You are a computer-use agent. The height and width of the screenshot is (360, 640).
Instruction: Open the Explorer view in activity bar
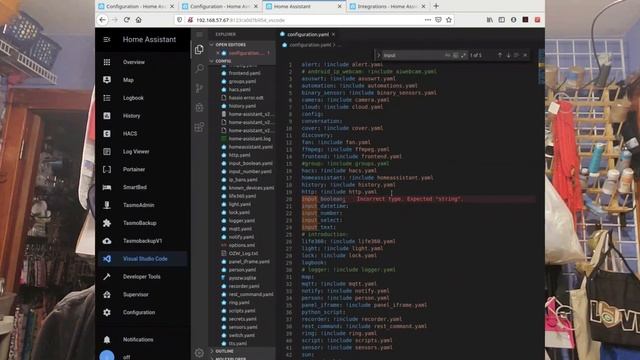click(199, 49)
